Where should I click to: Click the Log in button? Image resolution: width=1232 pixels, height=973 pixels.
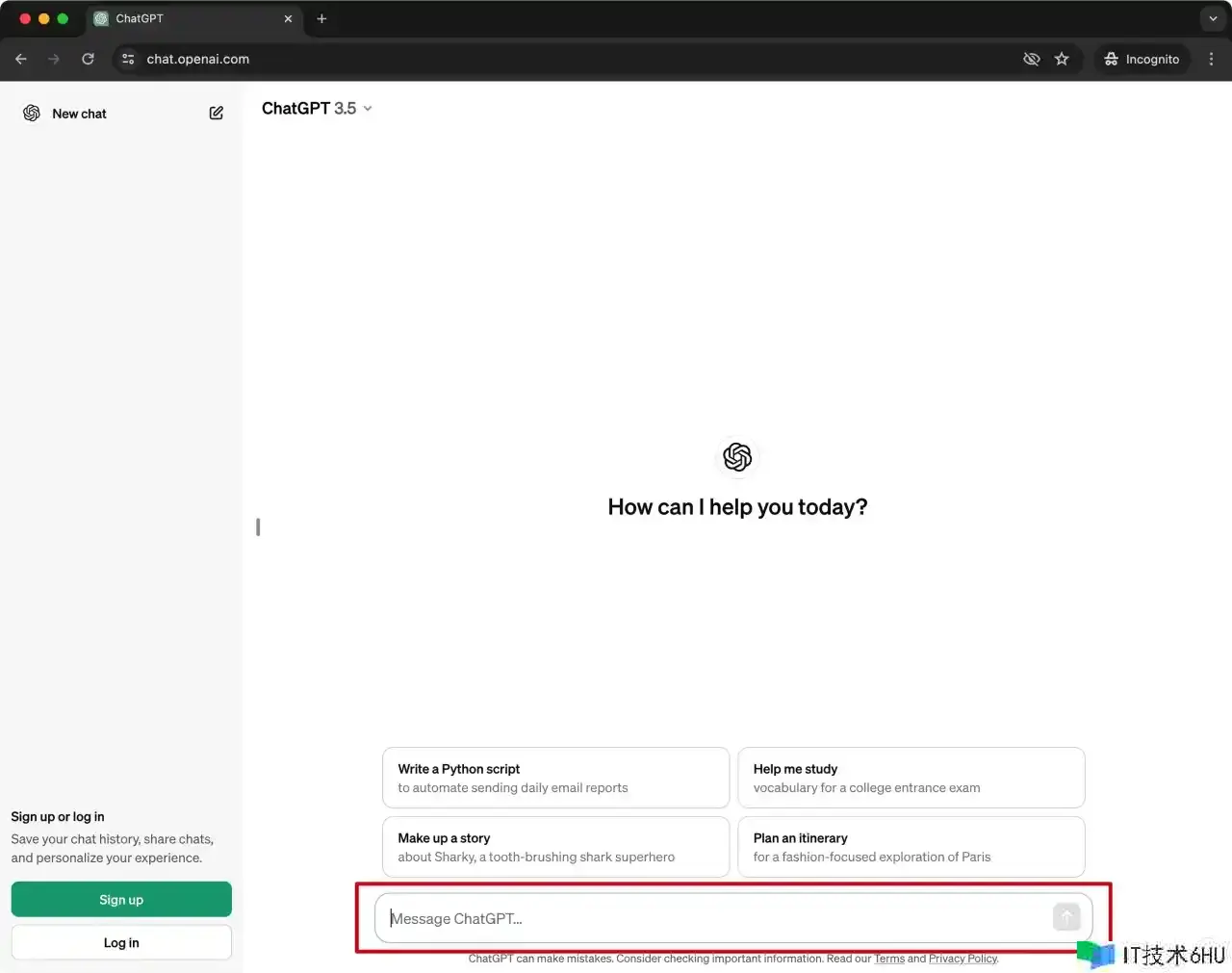(121, 943)
